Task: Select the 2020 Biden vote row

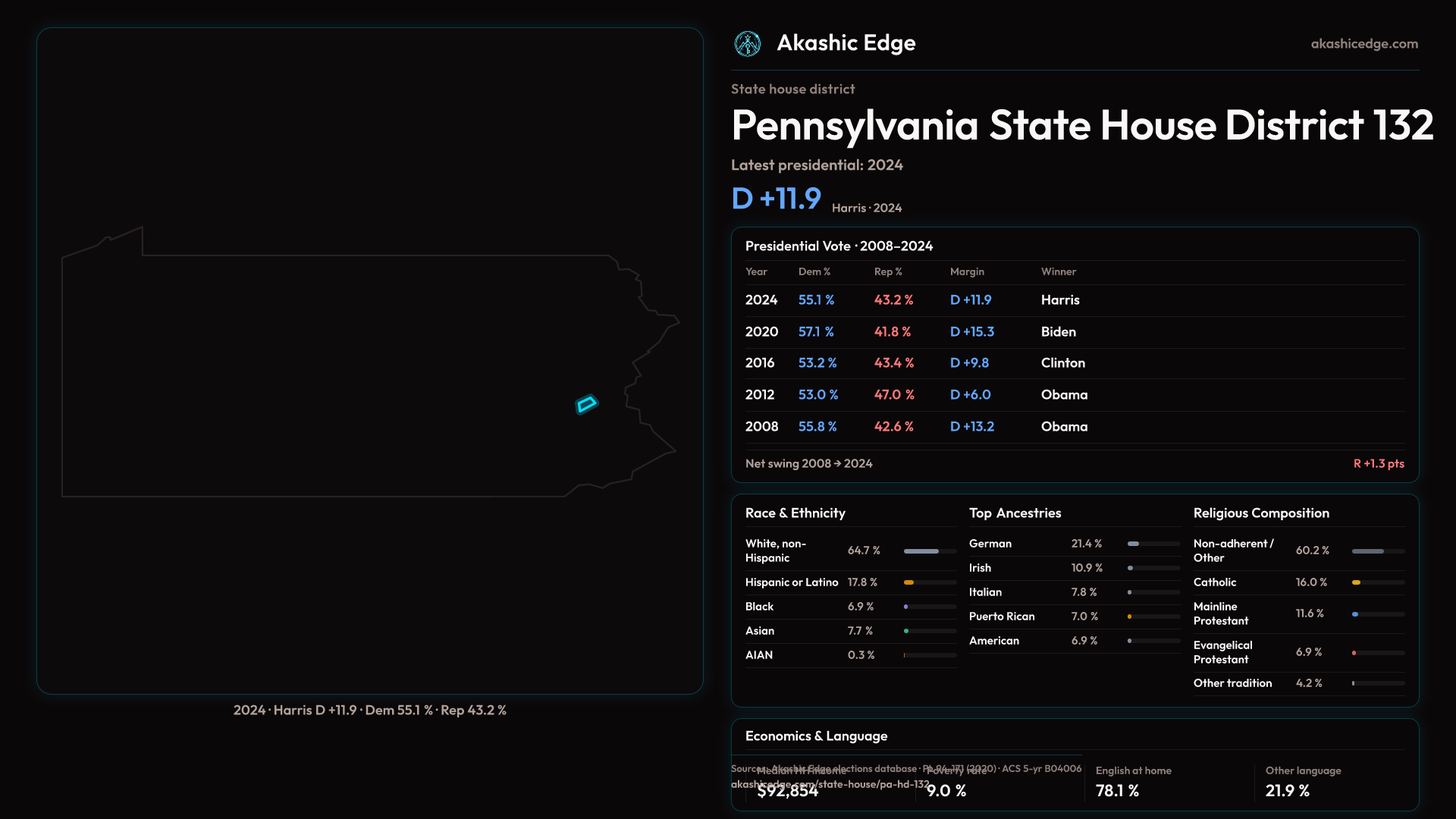Action: (1074, 332)
